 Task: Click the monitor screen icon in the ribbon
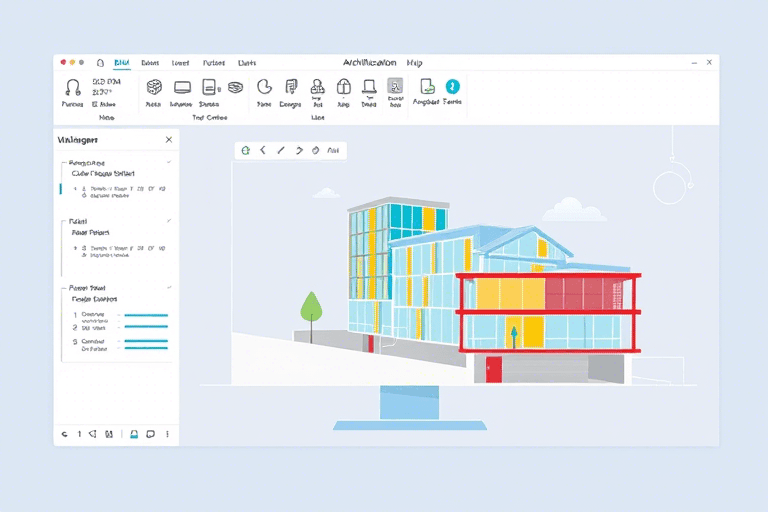pos(182,87)
